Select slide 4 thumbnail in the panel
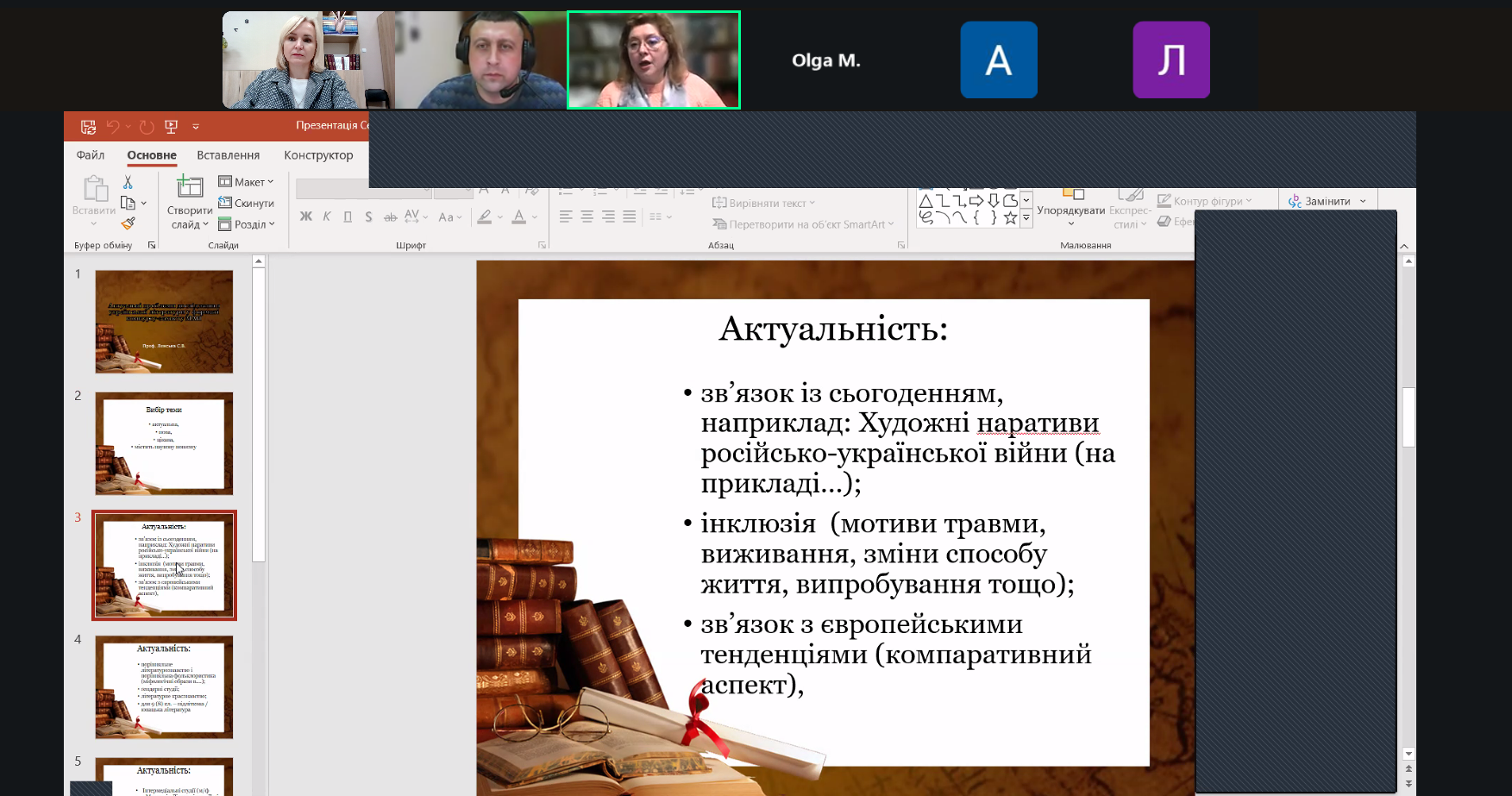 164,687
